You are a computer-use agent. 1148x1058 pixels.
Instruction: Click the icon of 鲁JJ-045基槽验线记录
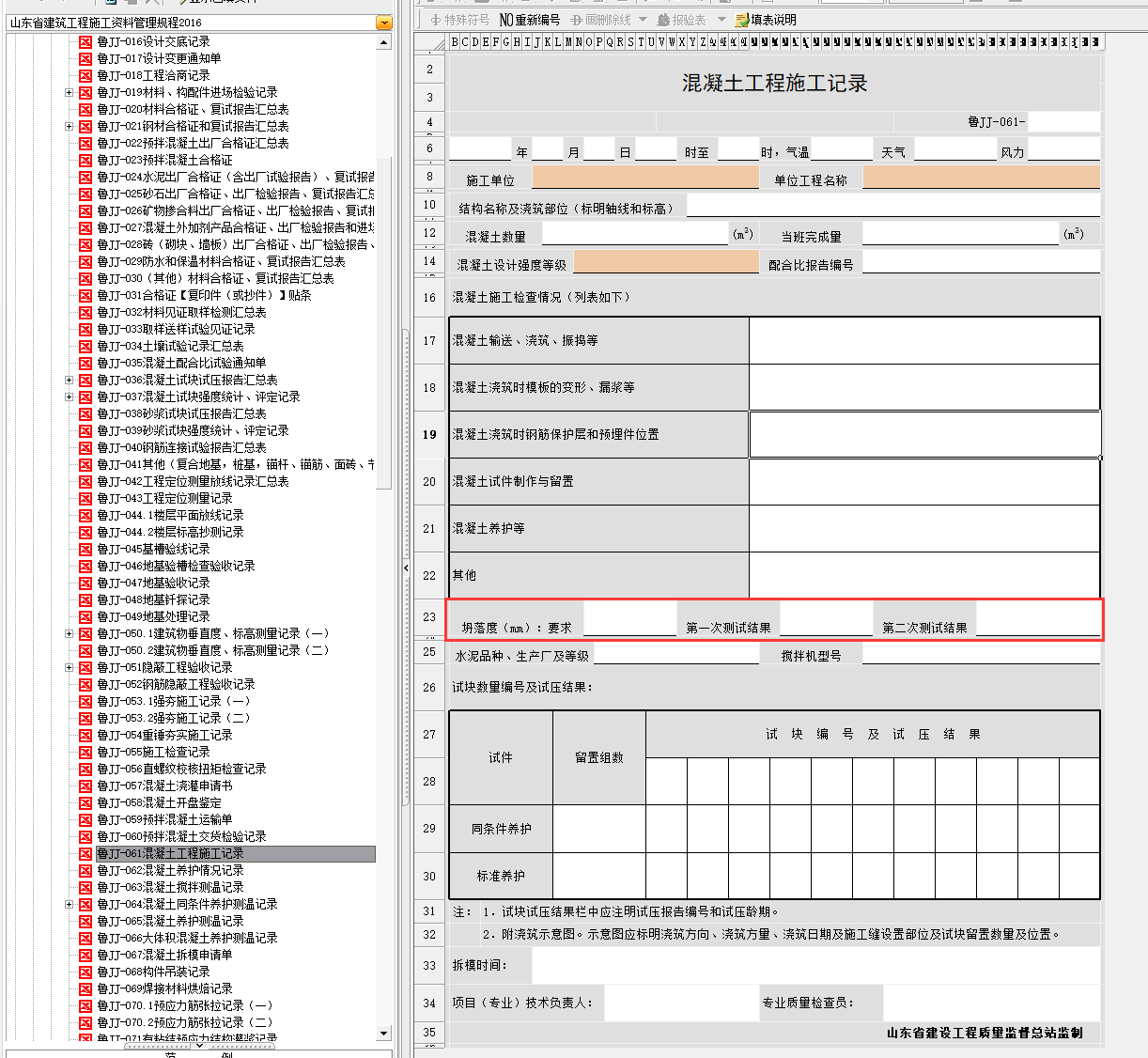coord(85,549)
